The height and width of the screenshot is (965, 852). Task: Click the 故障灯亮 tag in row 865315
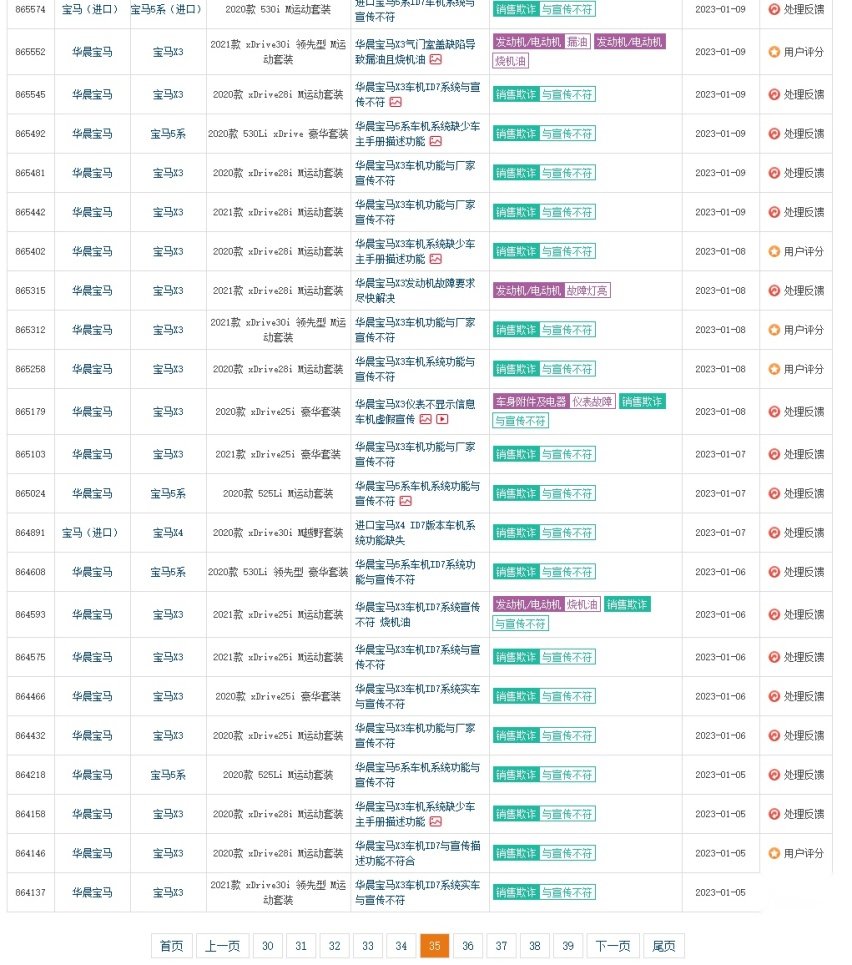(x=587, y=290)
